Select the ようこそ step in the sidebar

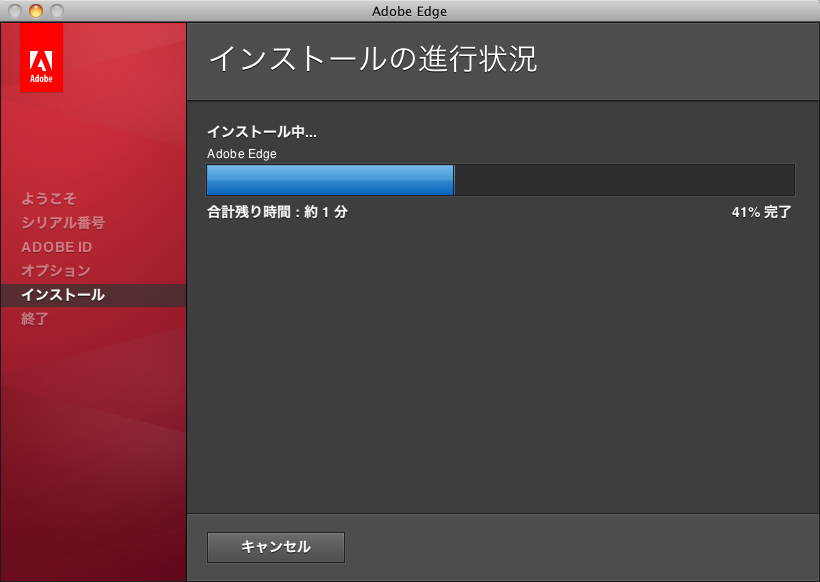(x=49, y=199)
